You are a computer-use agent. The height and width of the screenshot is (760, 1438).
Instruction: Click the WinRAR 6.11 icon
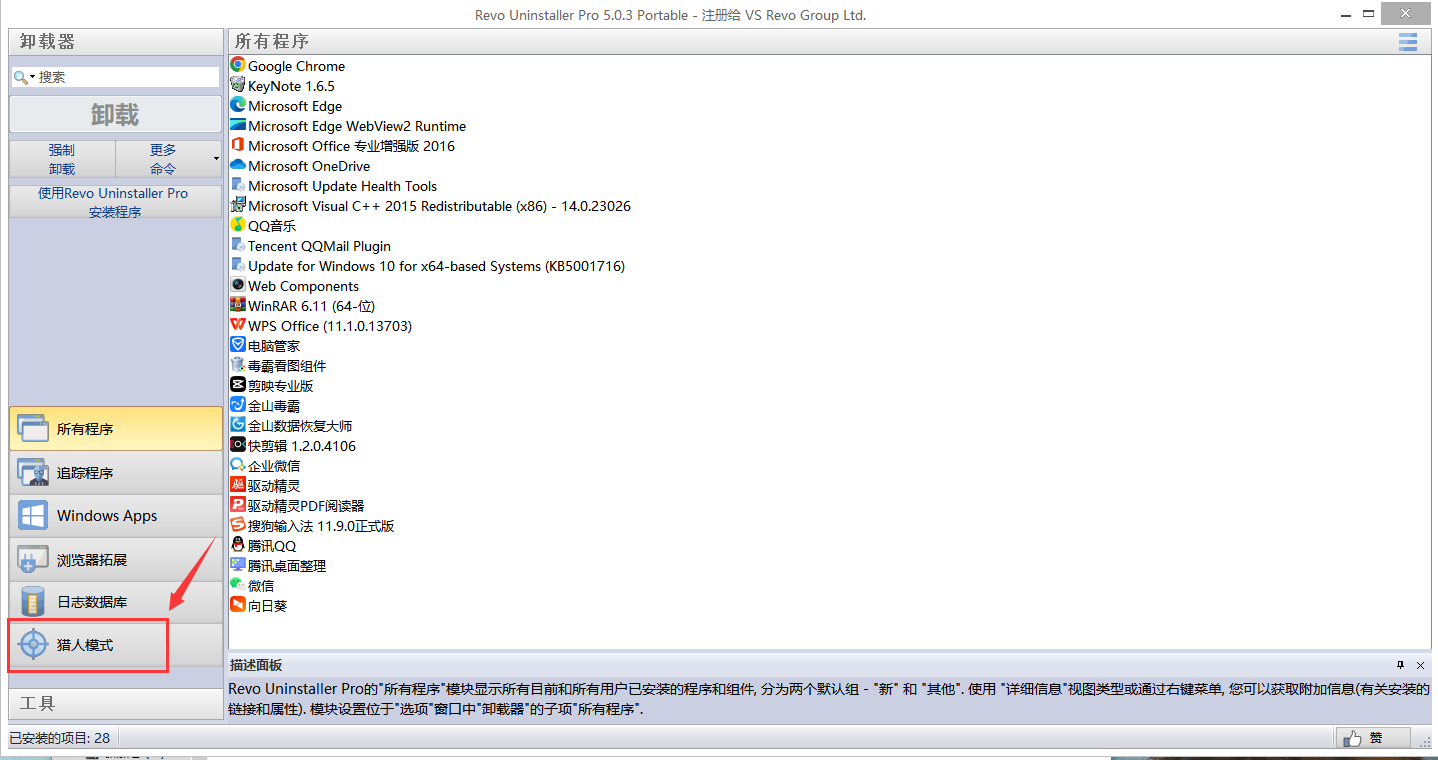238,305
